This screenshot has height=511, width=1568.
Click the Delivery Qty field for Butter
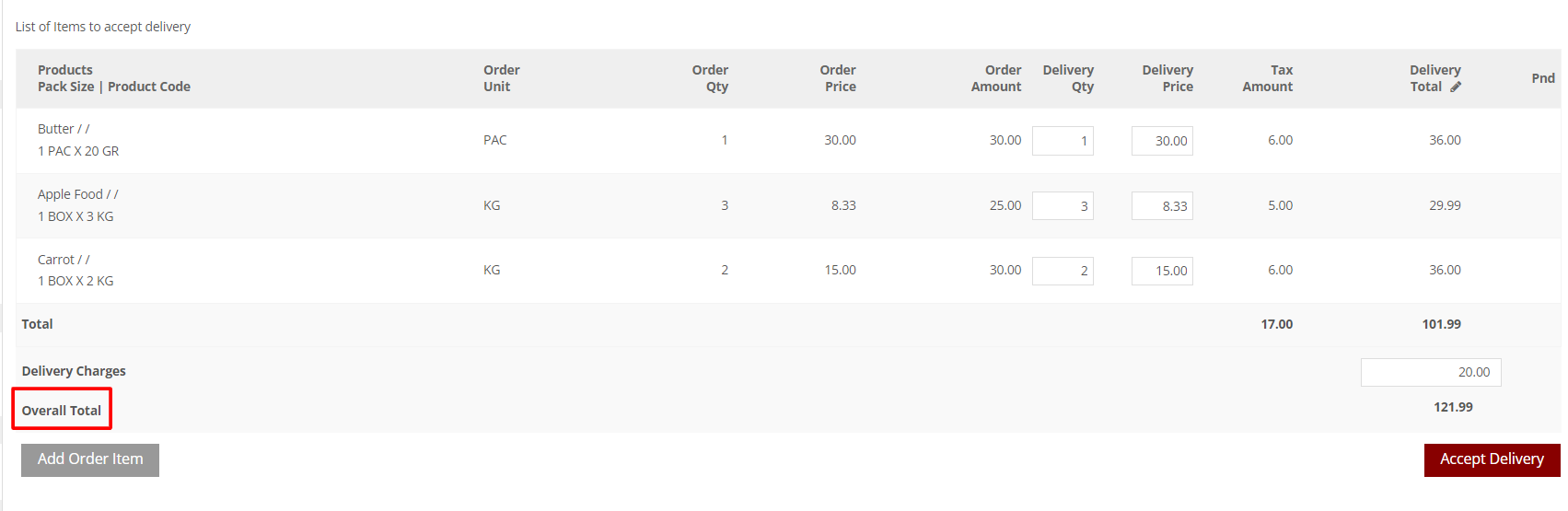(x=1063, y=141)
